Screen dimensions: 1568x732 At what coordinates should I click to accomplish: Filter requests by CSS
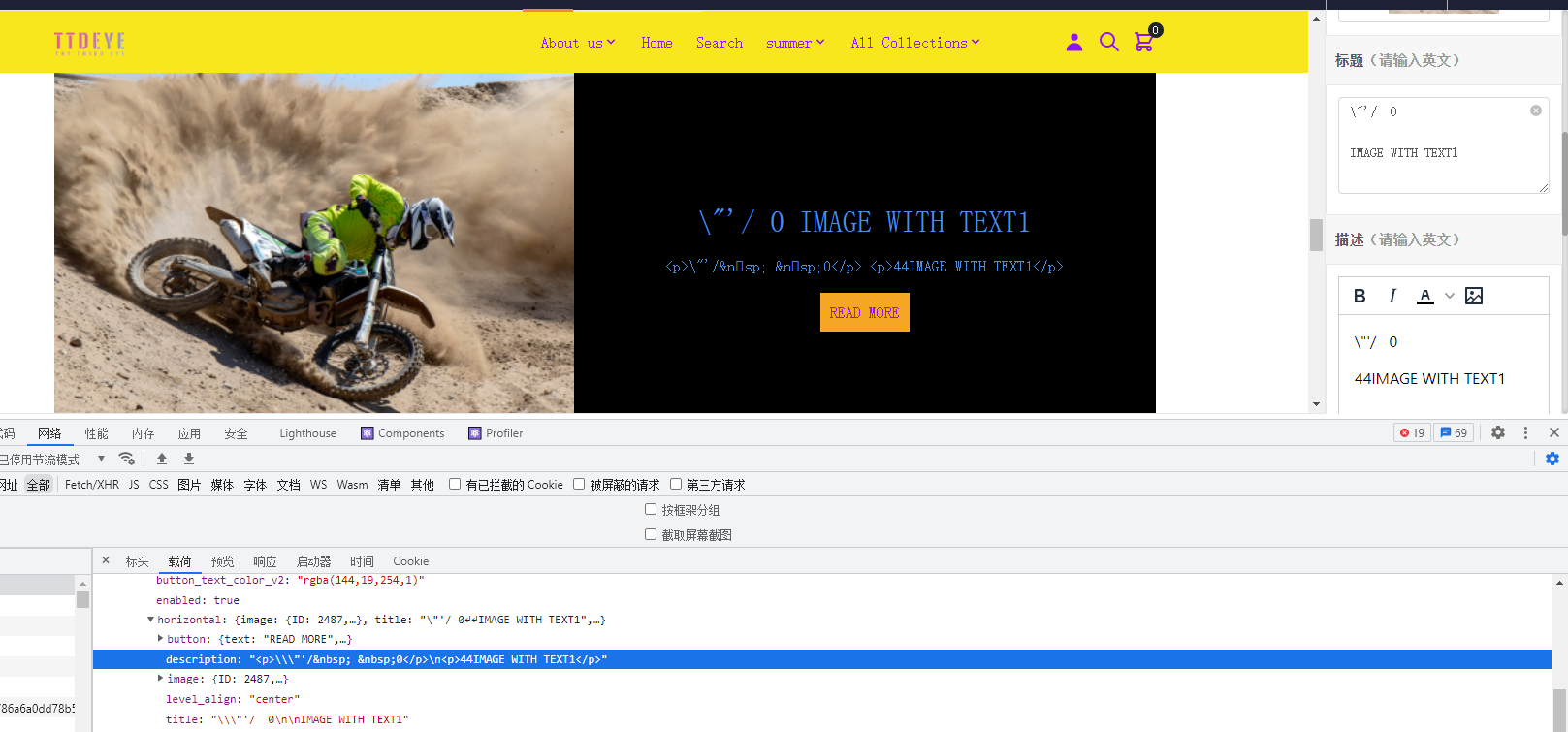click(159, 485)
